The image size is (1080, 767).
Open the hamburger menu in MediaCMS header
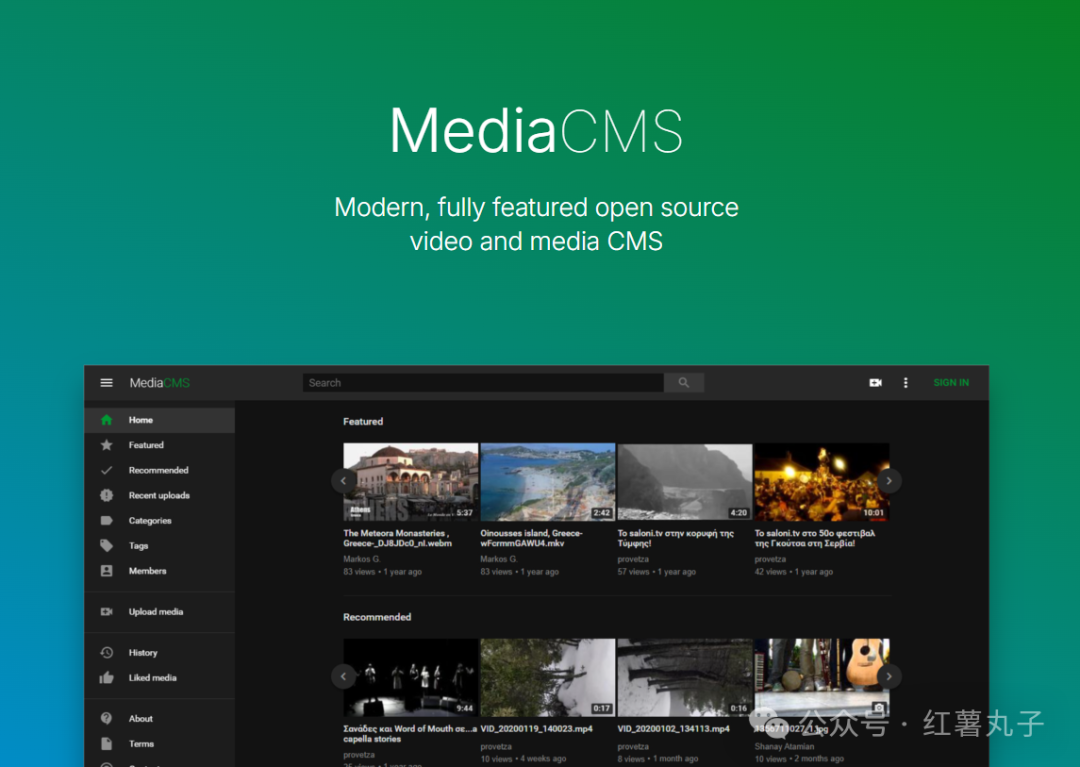point(106,383)
